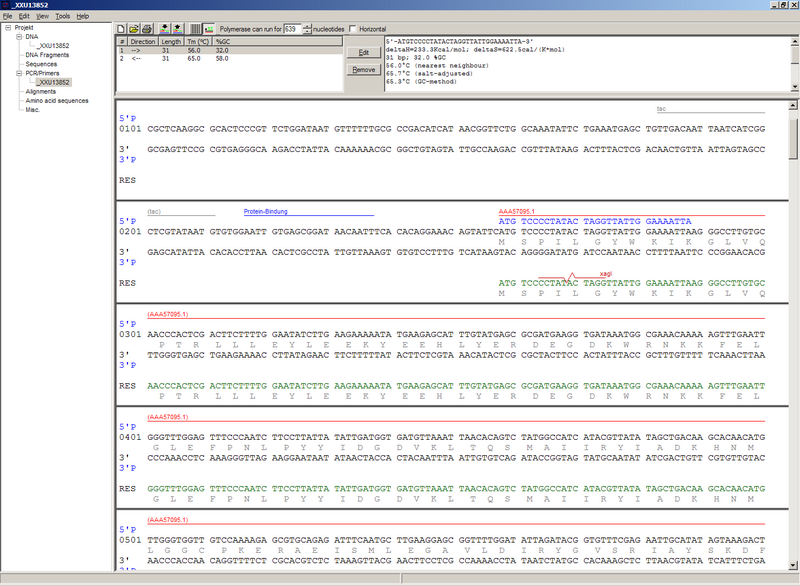Click the sequence view vertical scrollbar thumb
Screen dimensions: 800x586
793,139
